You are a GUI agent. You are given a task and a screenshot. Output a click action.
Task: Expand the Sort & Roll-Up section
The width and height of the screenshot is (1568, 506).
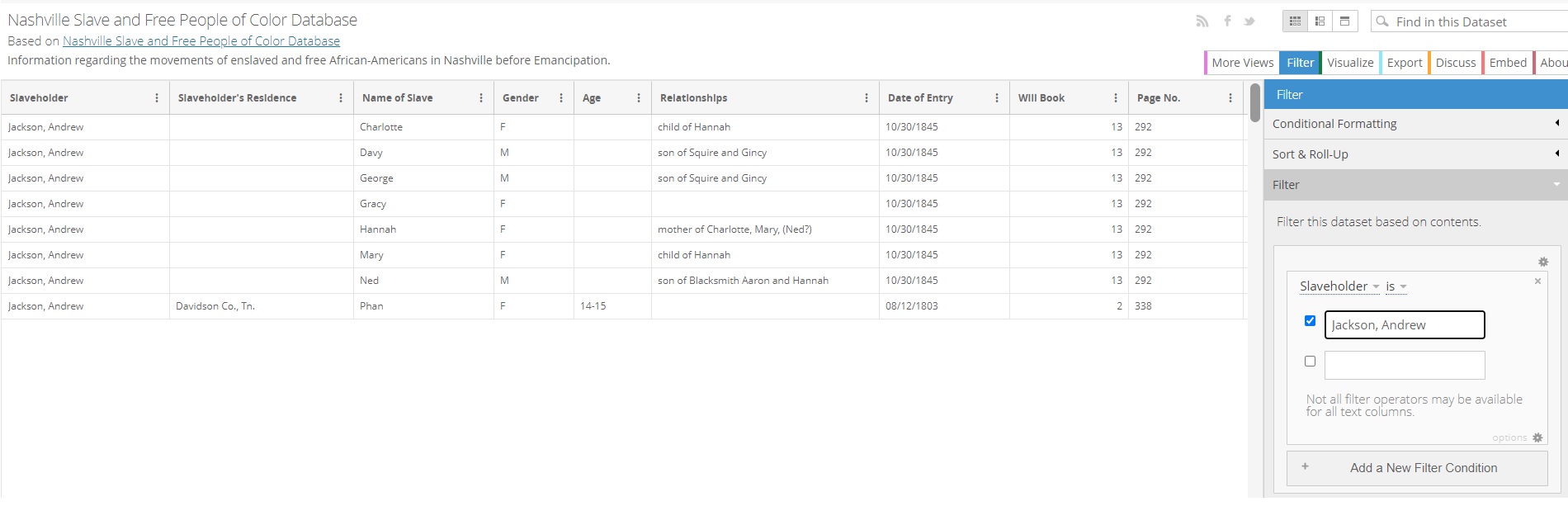1416,154
